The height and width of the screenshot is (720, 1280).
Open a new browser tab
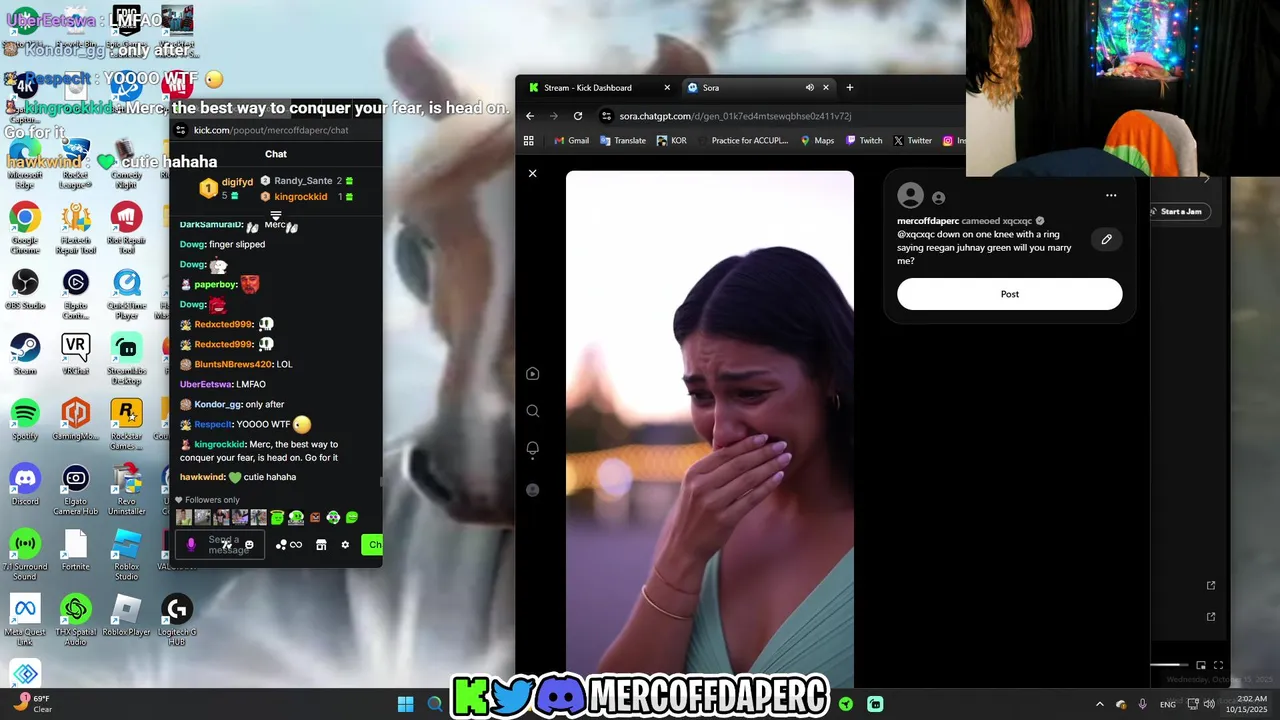coord(850,88)
